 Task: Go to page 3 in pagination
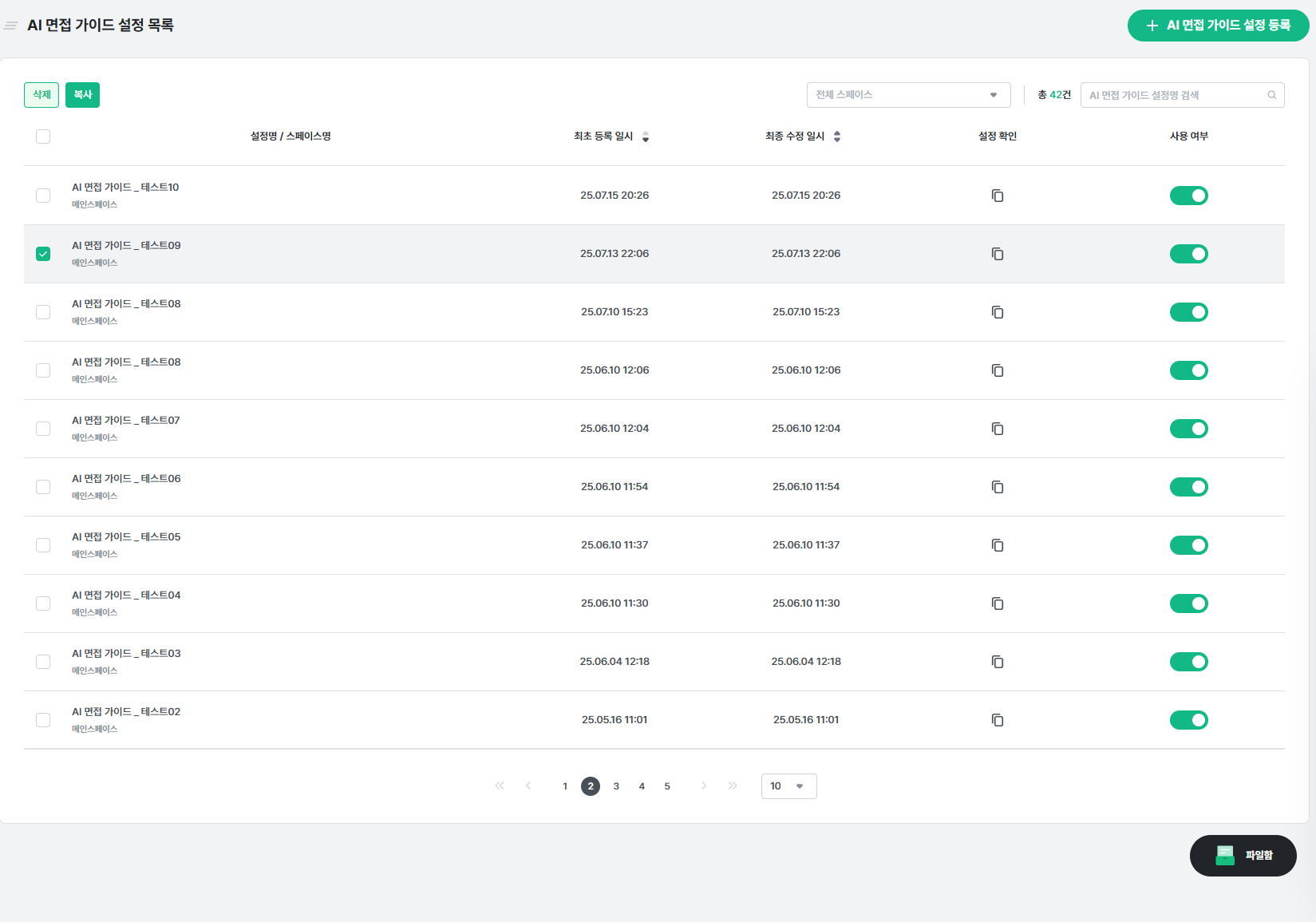[616, 786]
